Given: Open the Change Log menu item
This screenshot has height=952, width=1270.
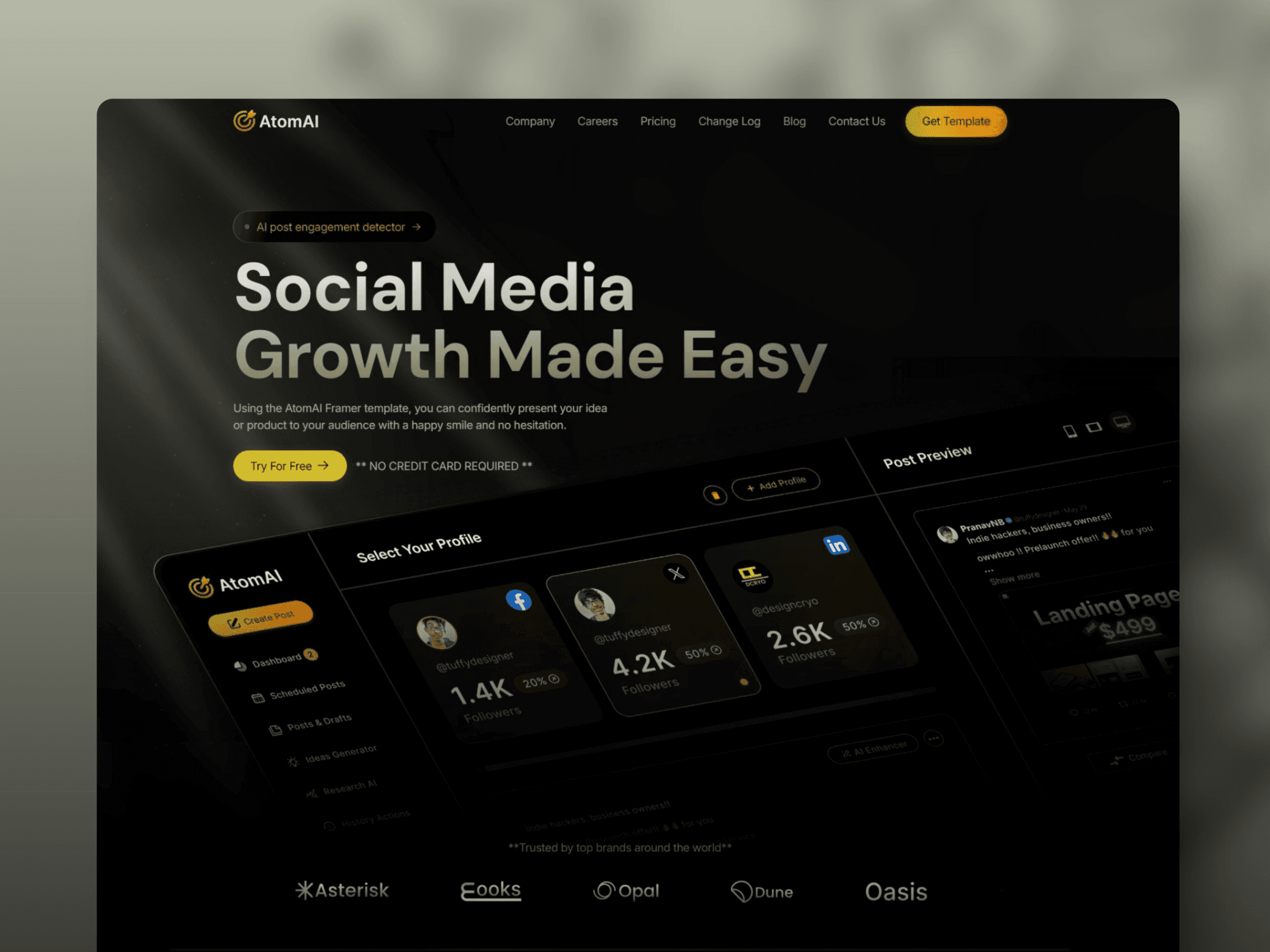Looking at the screenshot, I should [x=729, y=121].
